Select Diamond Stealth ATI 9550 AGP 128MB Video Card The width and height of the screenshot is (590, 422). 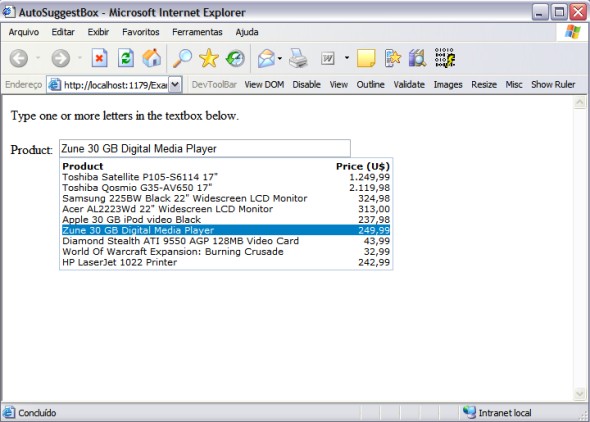(226, 241)
